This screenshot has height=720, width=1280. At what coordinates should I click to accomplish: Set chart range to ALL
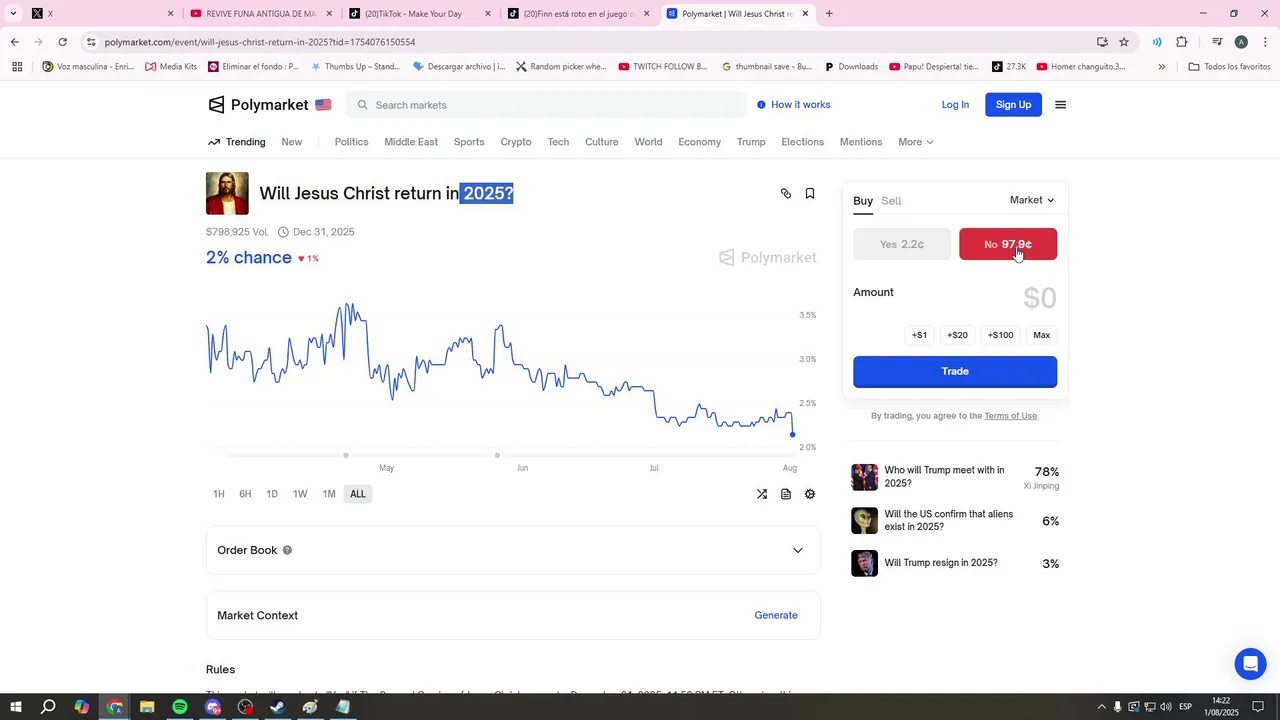[x=358, y=494]
